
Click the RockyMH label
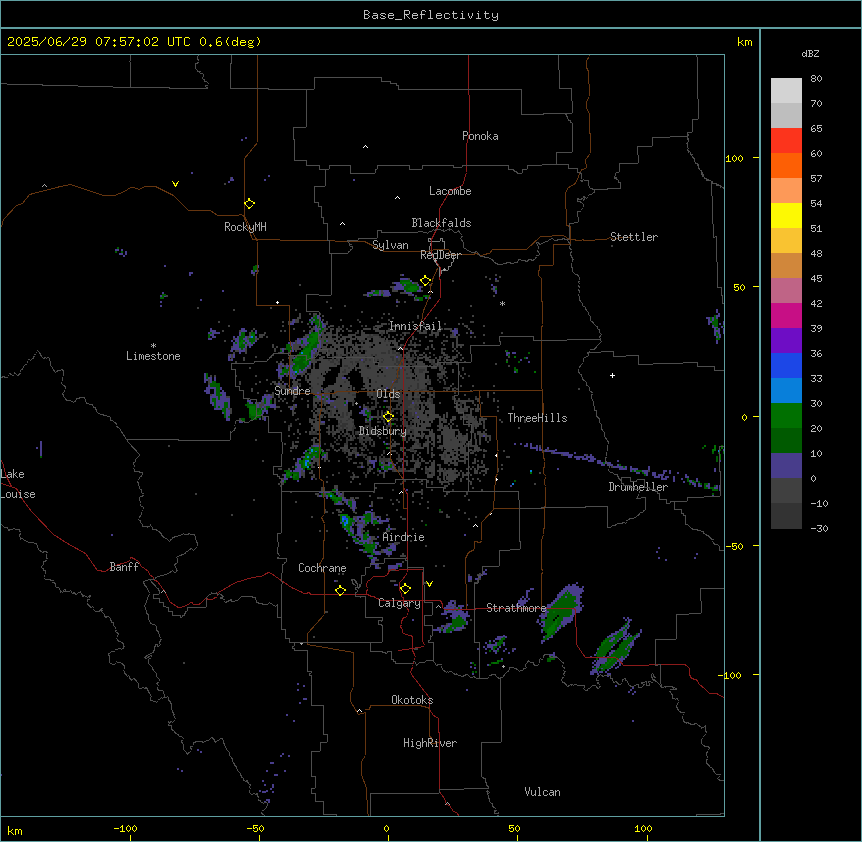[x=245, y=227]
